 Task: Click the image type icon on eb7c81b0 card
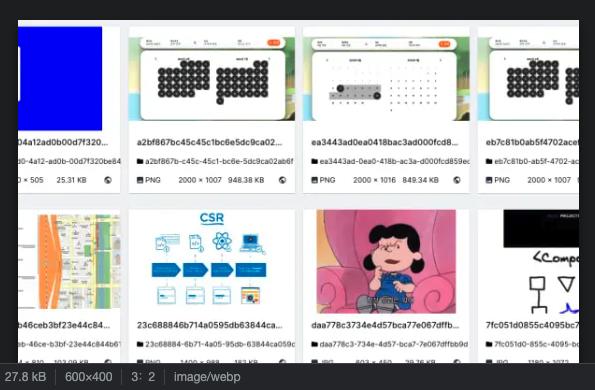point(489,180)
